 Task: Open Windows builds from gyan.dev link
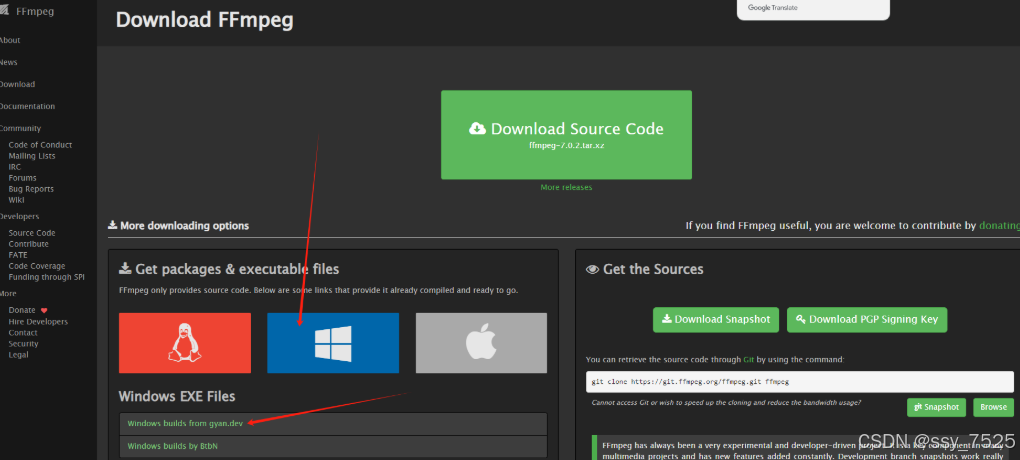pos(185,424)
